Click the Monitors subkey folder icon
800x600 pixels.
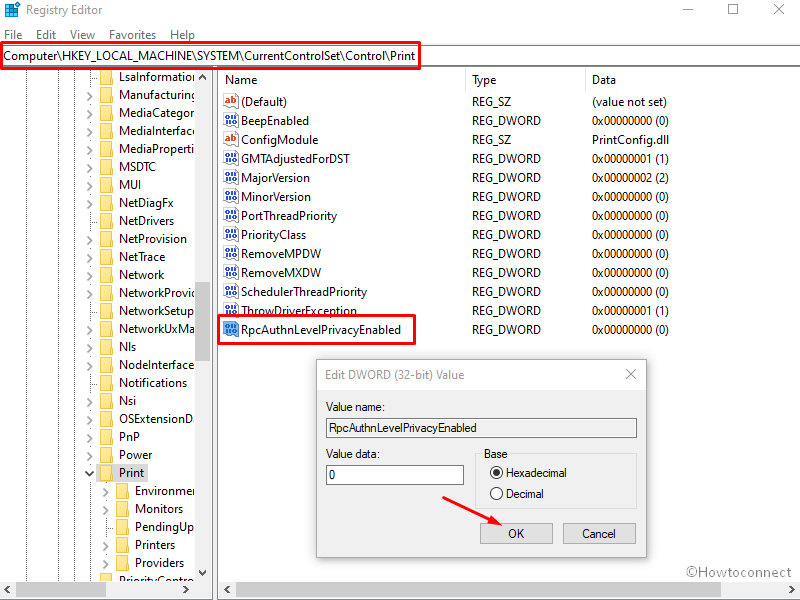click(122, 509)
